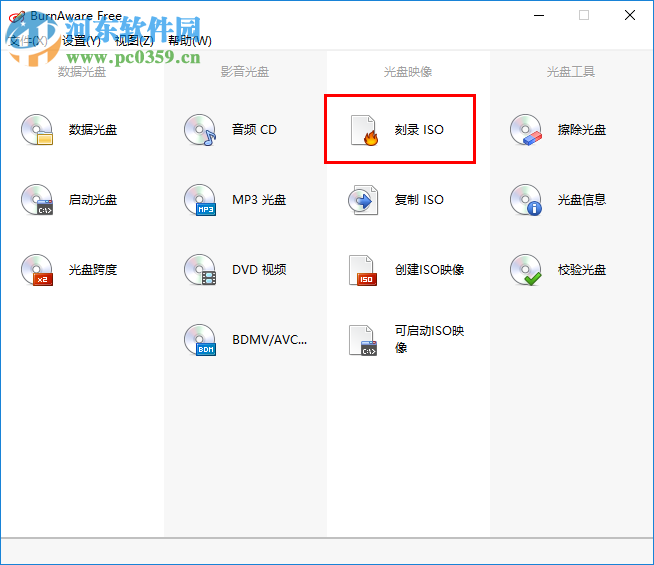The image size is (654, 565).
Task: Open the 文件(X) menu
Action: pyautogui.click(x=28, y=40)
